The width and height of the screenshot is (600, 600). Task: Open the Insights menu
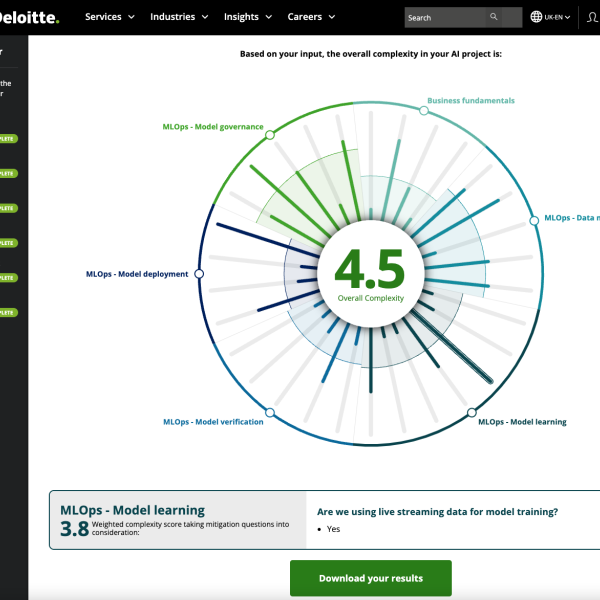click(x=248, y=17)
